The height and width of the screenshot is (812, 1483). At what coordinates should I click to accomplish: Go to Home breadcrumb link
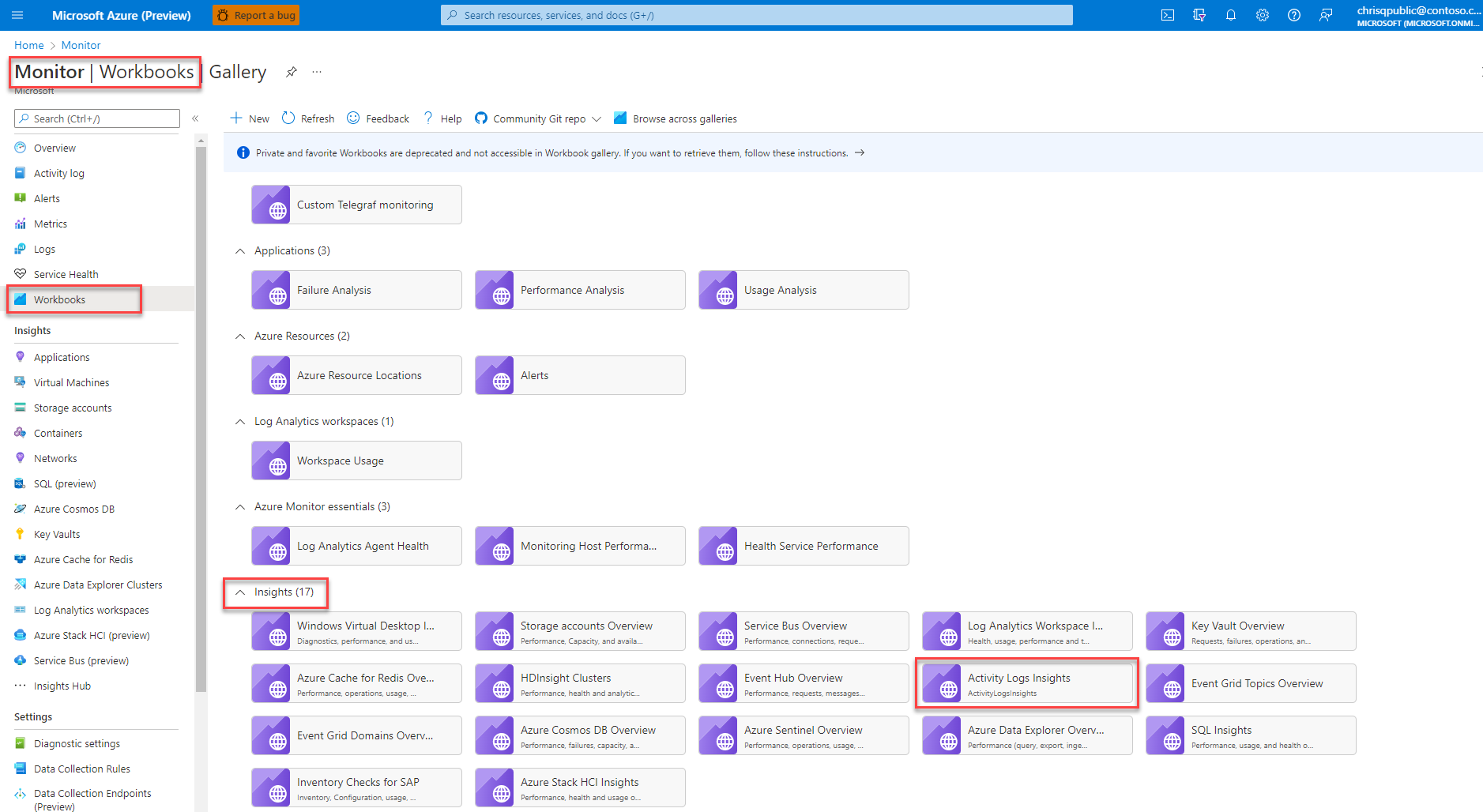coord(29,45)
